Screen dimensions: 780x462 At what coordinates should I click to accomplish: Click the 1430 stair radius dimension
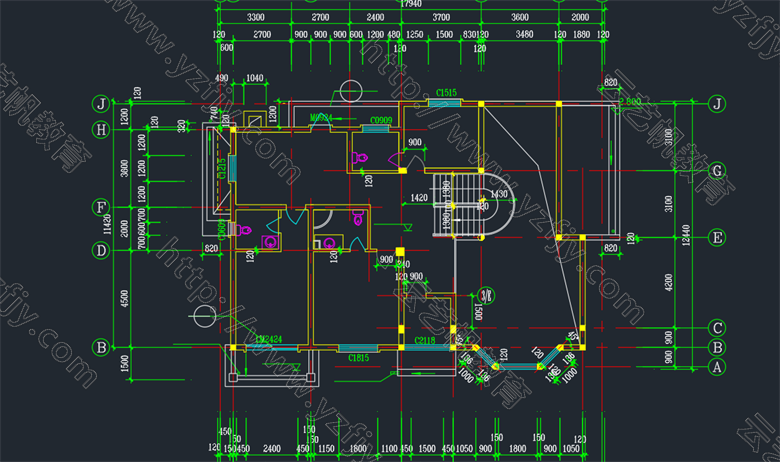pos(499,194)
